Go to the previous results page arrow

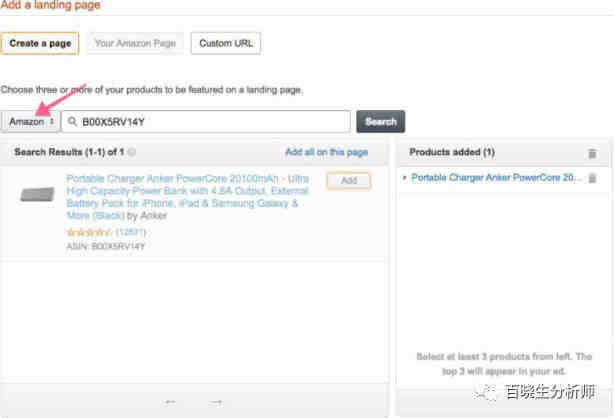170,402
